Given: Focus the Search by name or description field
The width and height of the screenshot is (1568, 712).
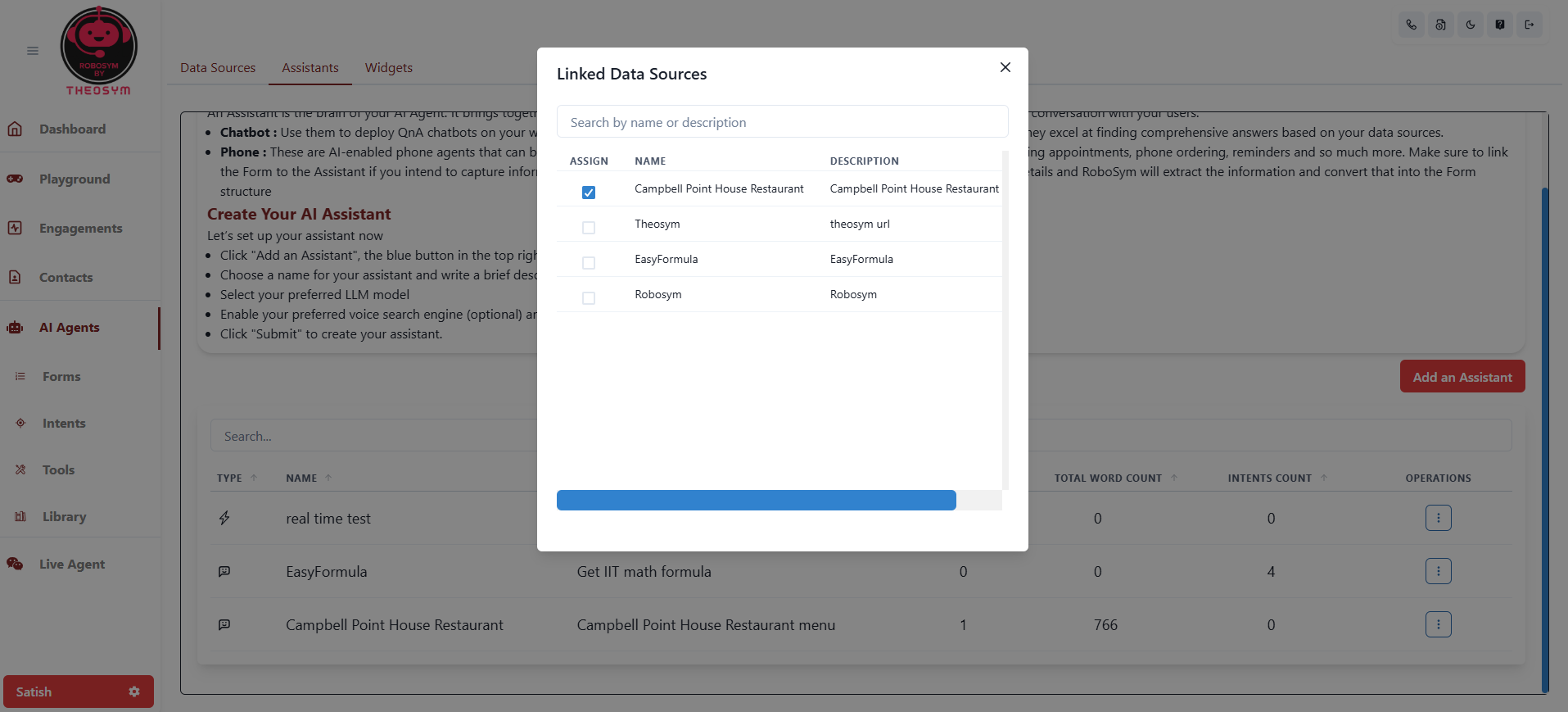Looking at the screenshot, I should 783,122.
